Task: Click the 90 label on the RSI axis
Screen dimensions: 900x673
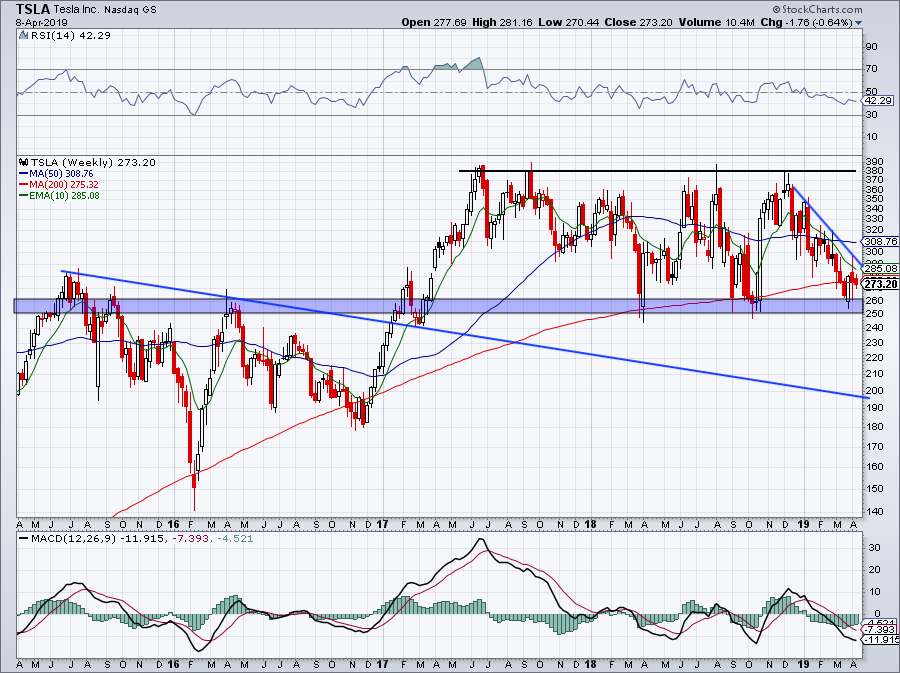Action: point(871,46)
